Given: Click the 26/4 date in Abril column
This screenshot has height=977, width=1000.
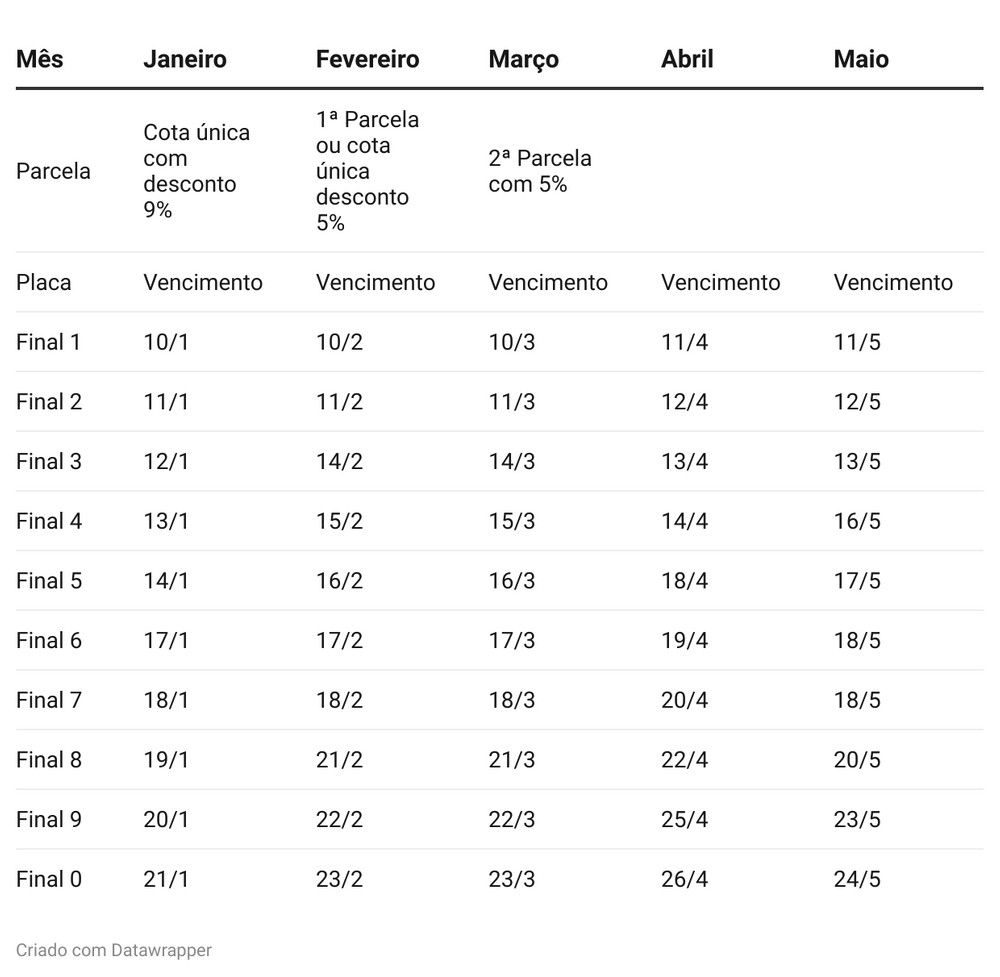Looking at the screenshot, I should tap(684, 880).
